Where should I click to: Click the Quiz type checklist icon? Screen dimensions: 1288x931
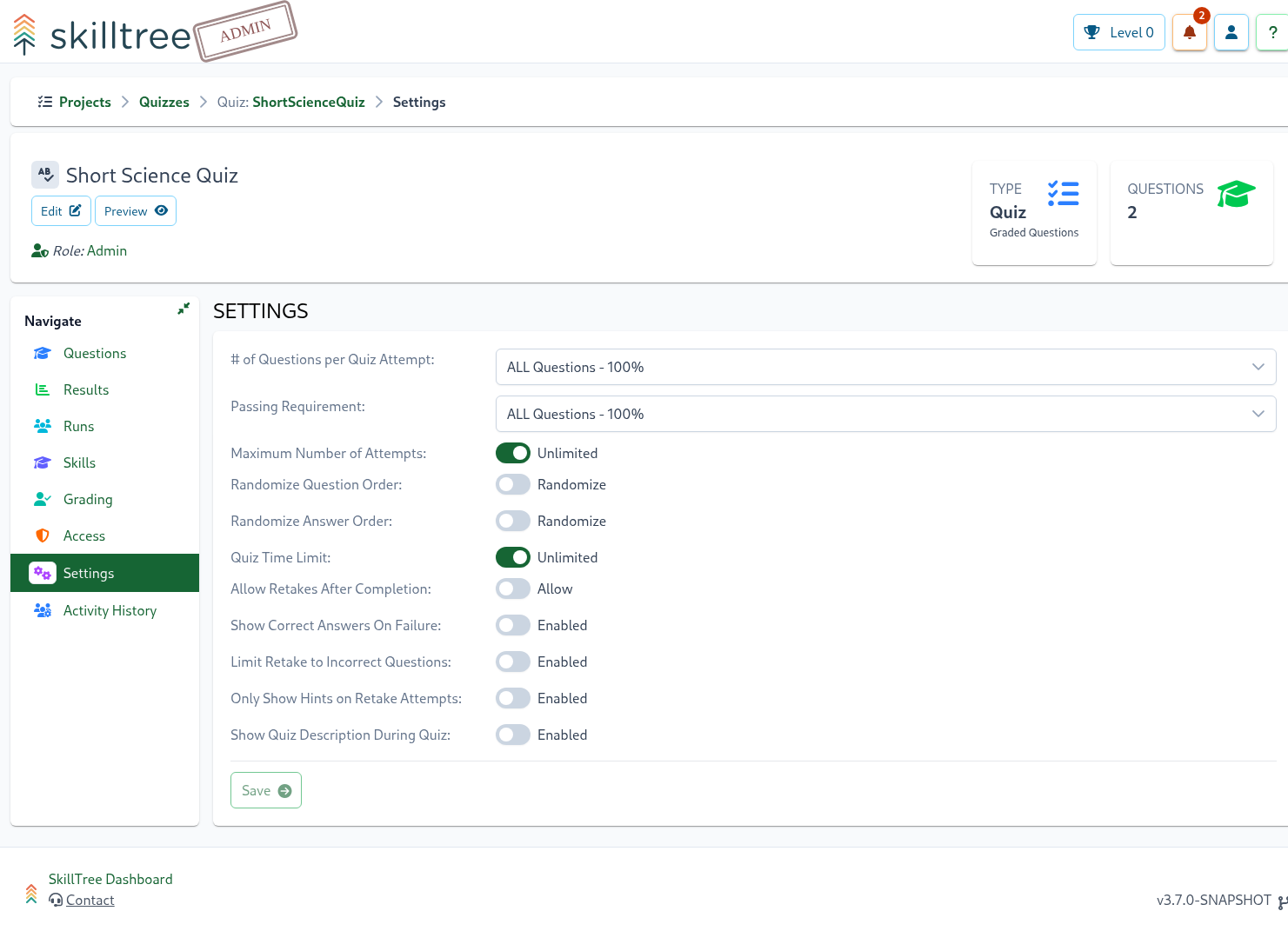coord(1063,193)
